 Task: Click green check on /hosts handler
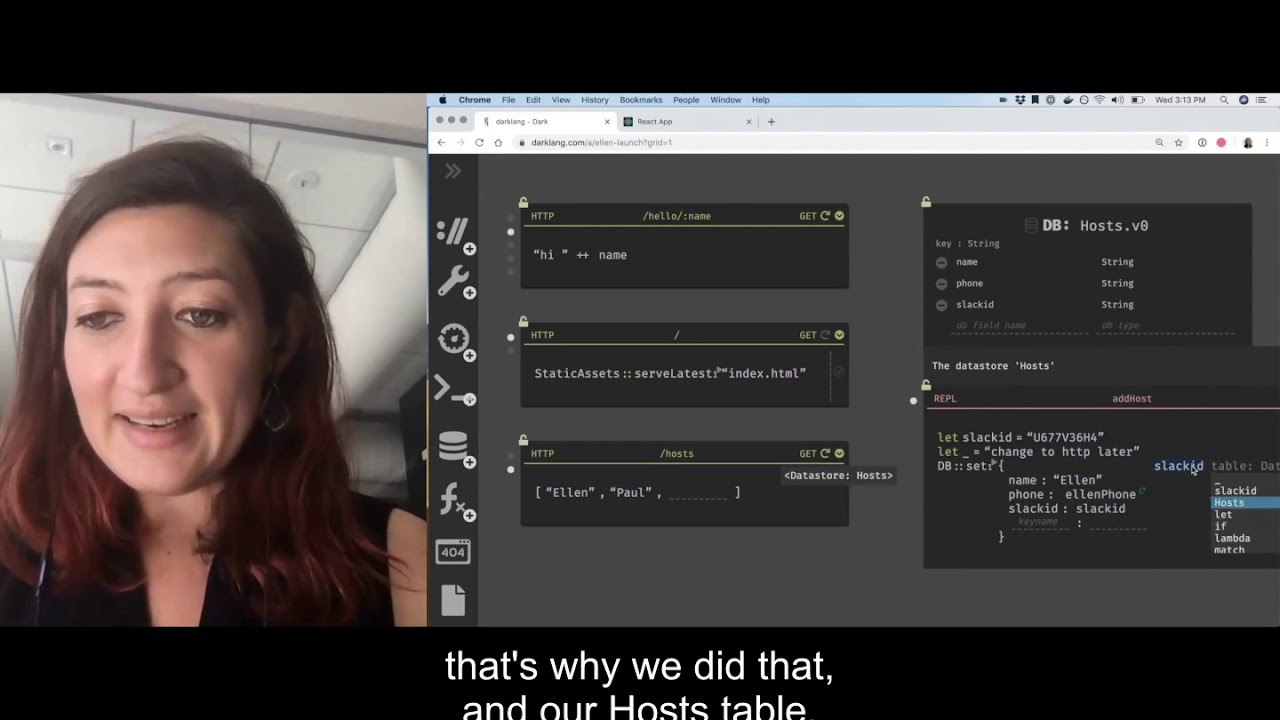coord(839,453)
